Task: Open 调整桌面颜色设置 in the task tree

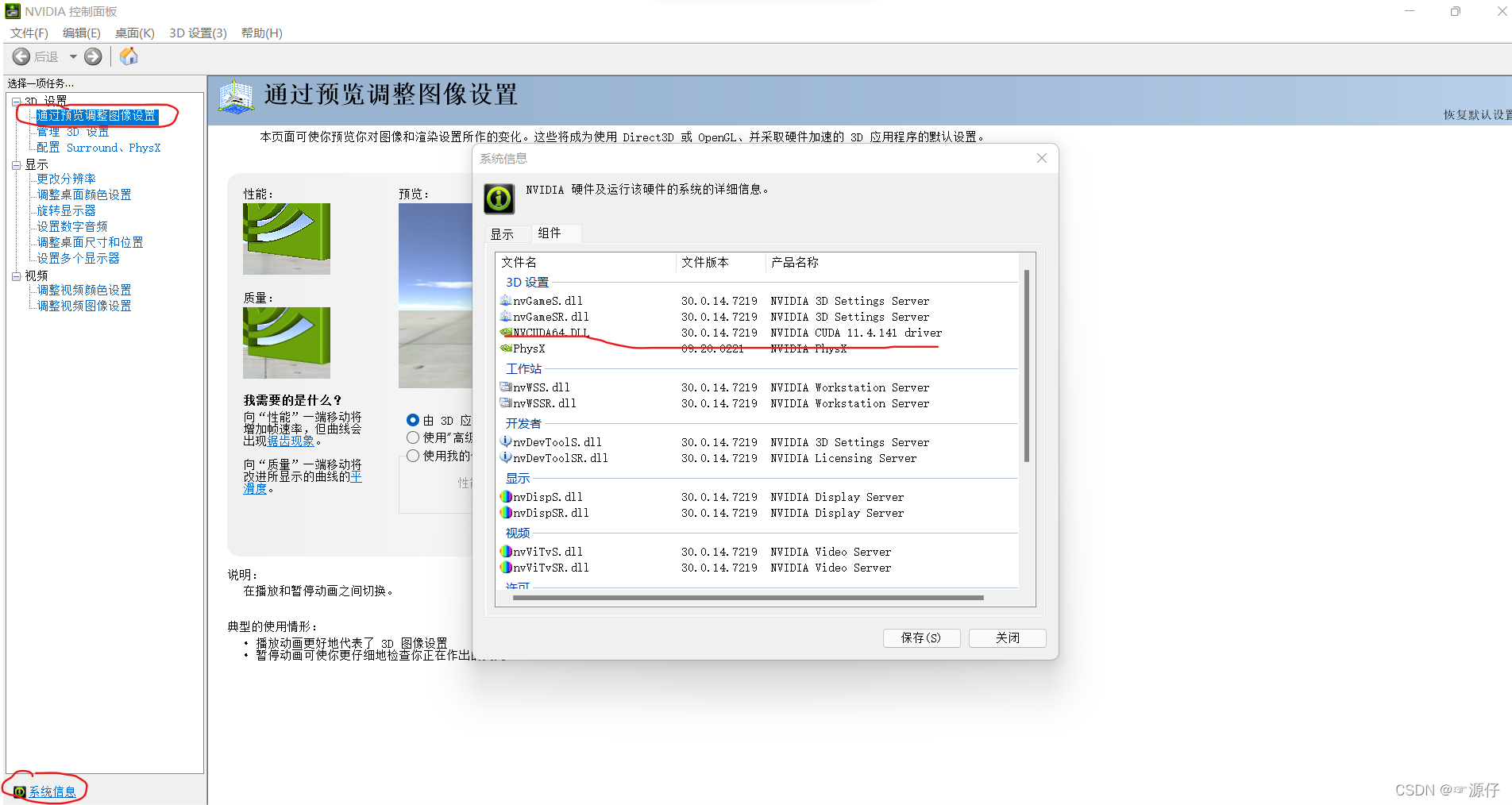Action: pos(84,195)
